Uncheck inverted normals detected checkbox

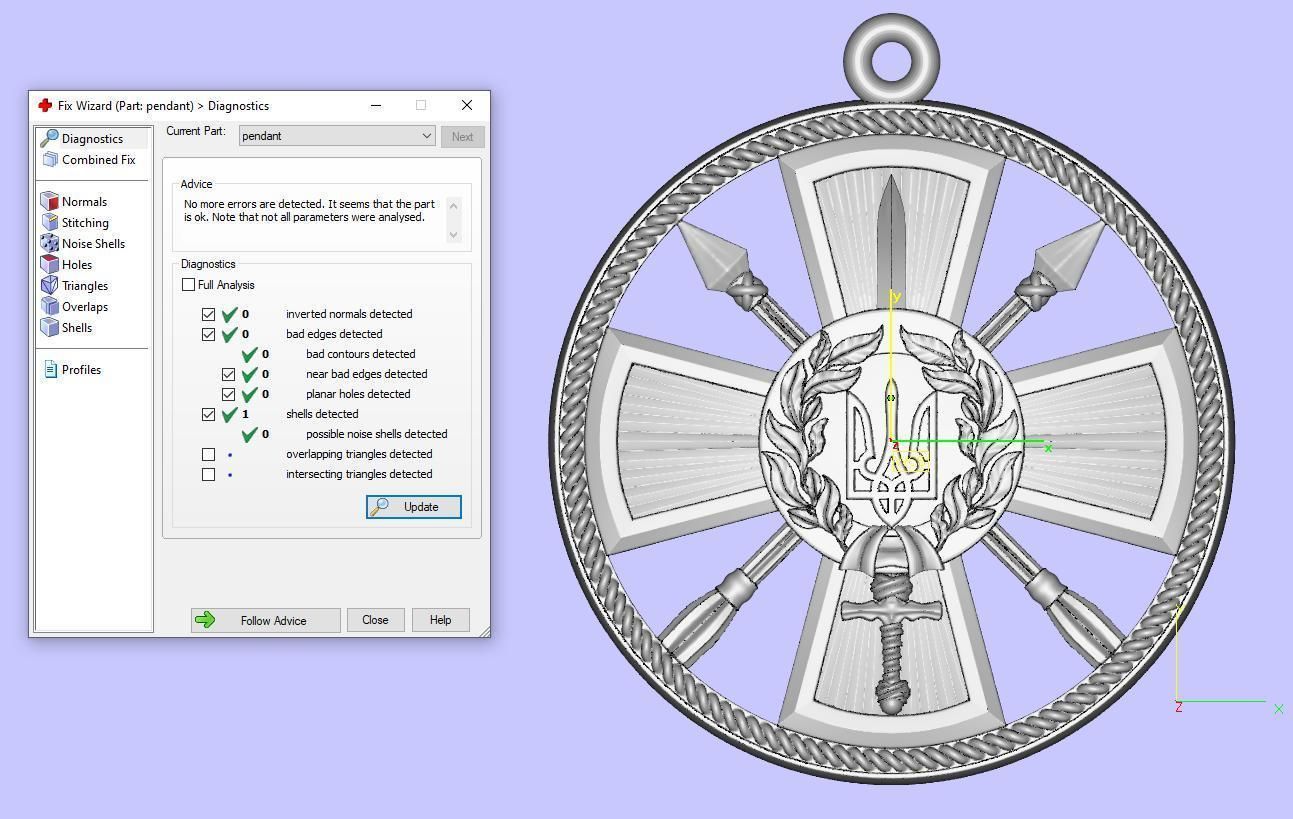click(208, 314)
